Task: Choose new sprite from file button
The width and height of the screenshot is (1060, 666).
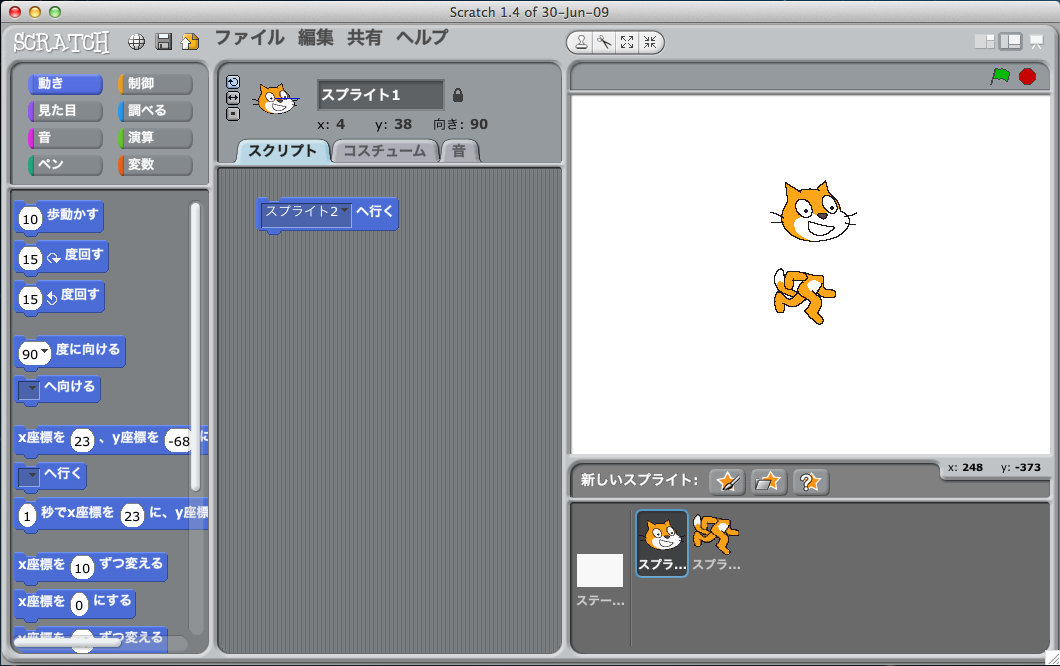Action: (769, 481)
